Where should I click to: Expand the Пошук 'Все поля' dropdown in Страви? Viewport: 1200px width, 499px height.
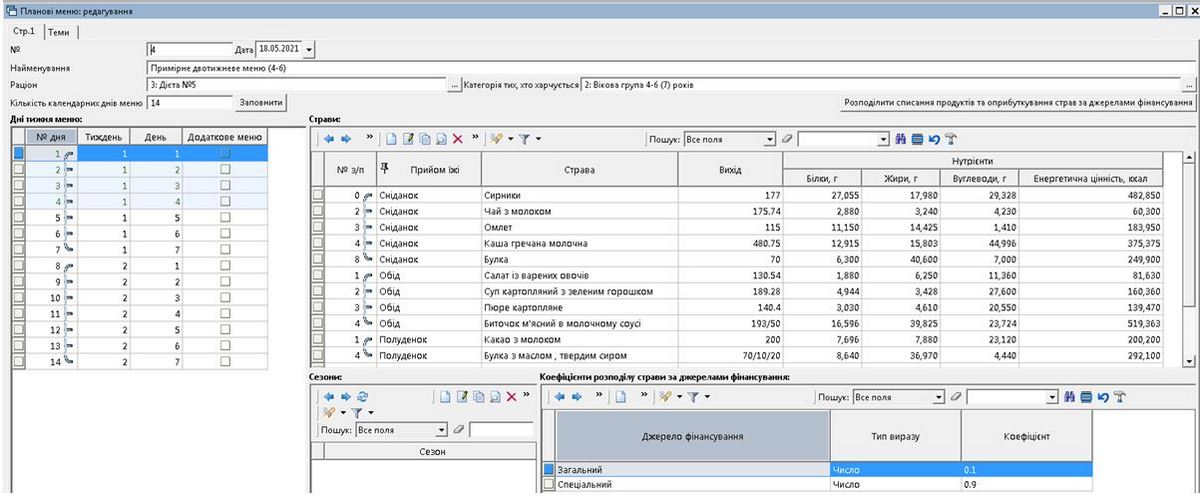(769, 140)
